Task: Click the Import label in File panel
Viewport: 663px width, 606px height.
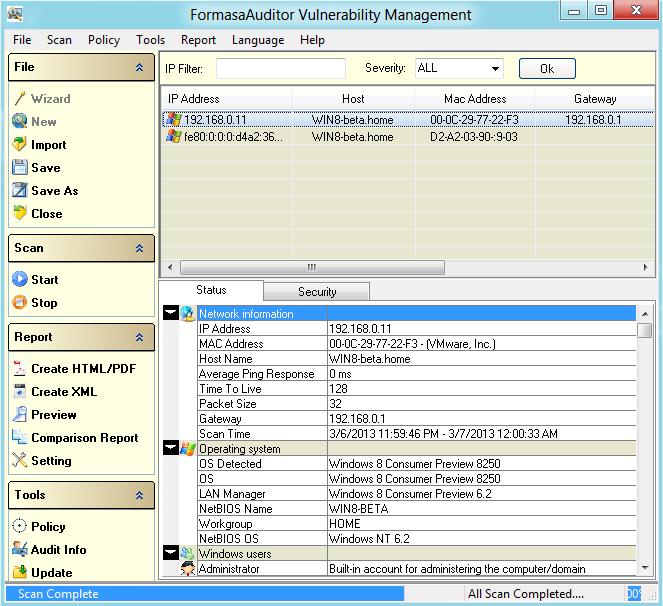Action: [x=49, y=145]
